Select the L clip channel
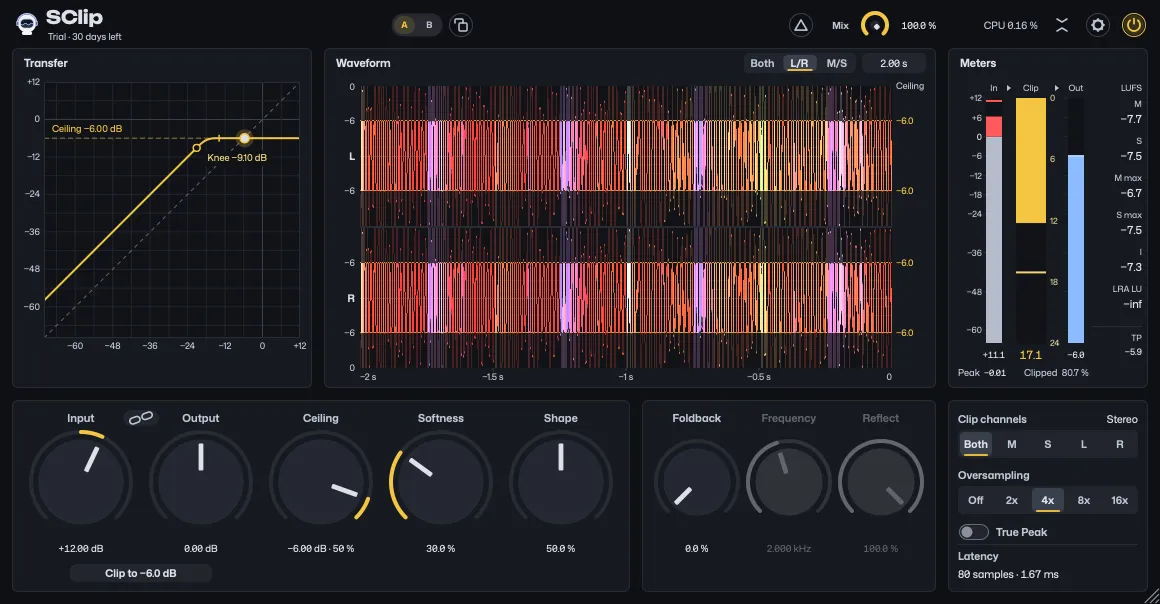The image size is (1160, 604). (x=1084, y=444)
